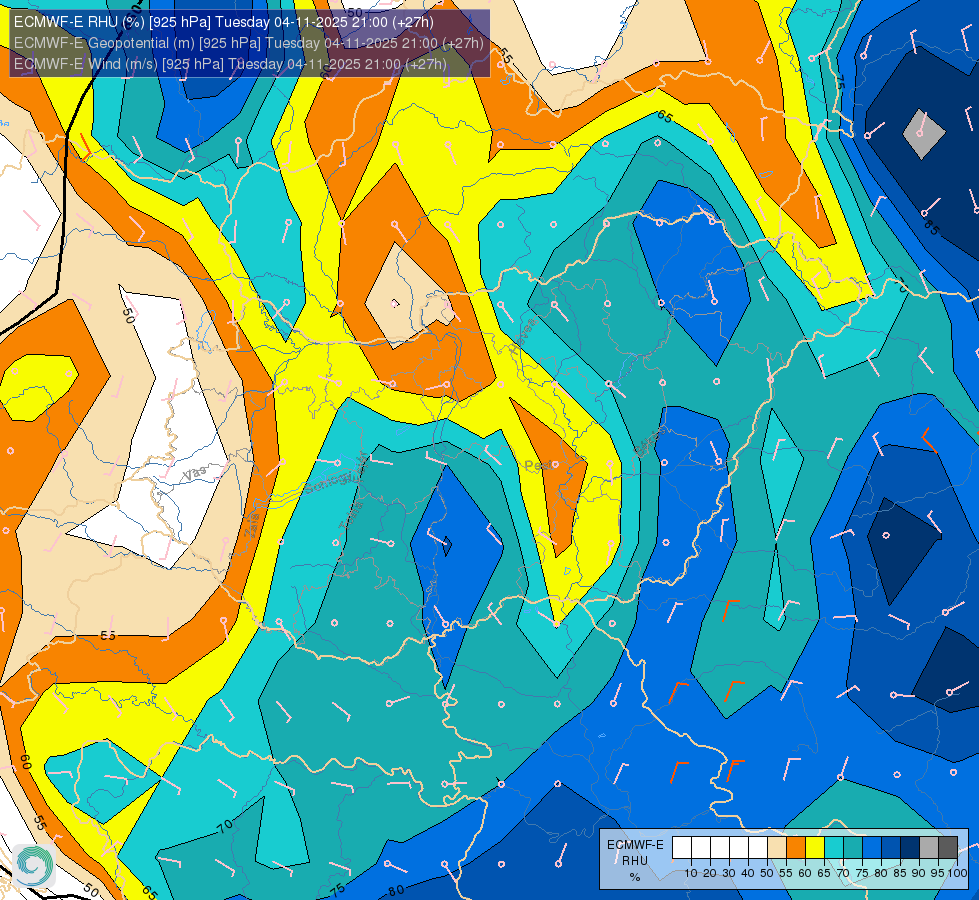979x900 pixels.
Task: Pick the yellow 60-65 legend swatch
Action: click(x=815, y=848)
